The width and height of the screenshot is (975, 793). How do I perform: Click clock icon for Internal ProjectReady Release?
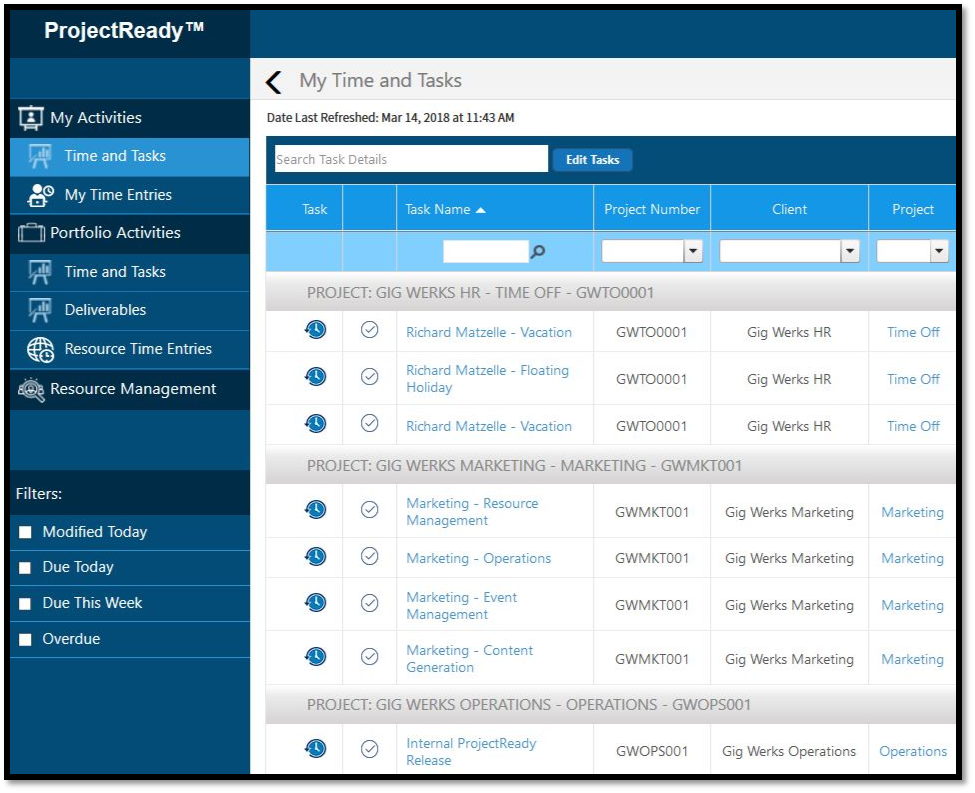pos(315,748)
